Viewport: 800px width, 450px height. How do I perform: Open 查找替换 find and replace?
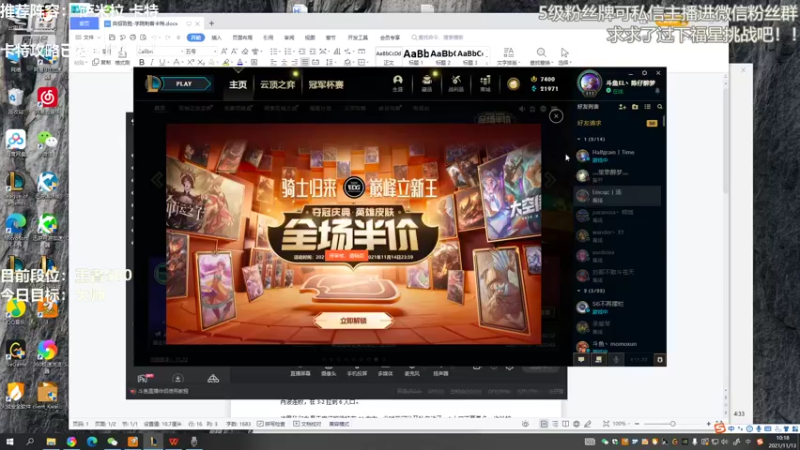pos(541,56)
